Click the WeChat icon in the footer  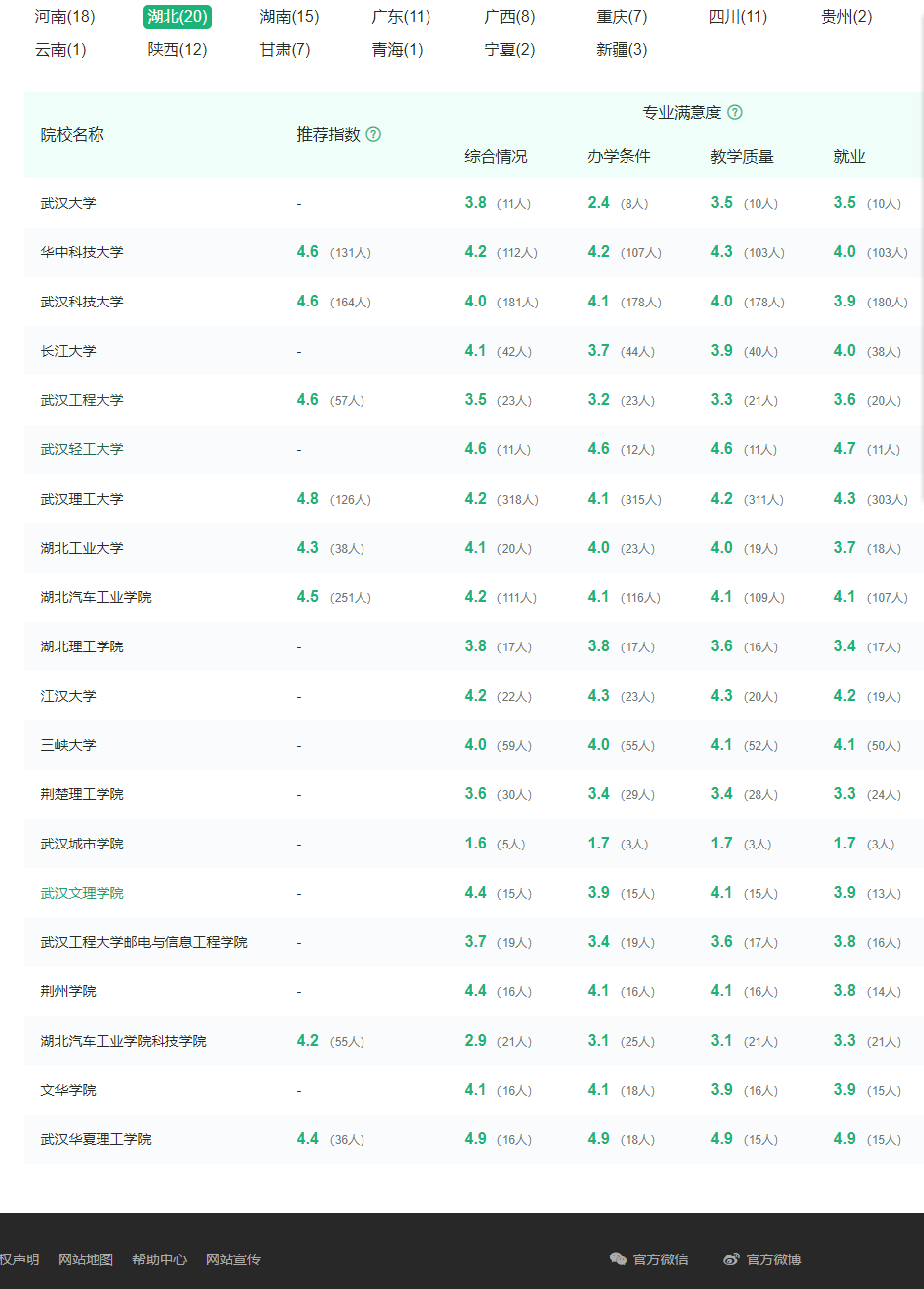(618, 1258)
